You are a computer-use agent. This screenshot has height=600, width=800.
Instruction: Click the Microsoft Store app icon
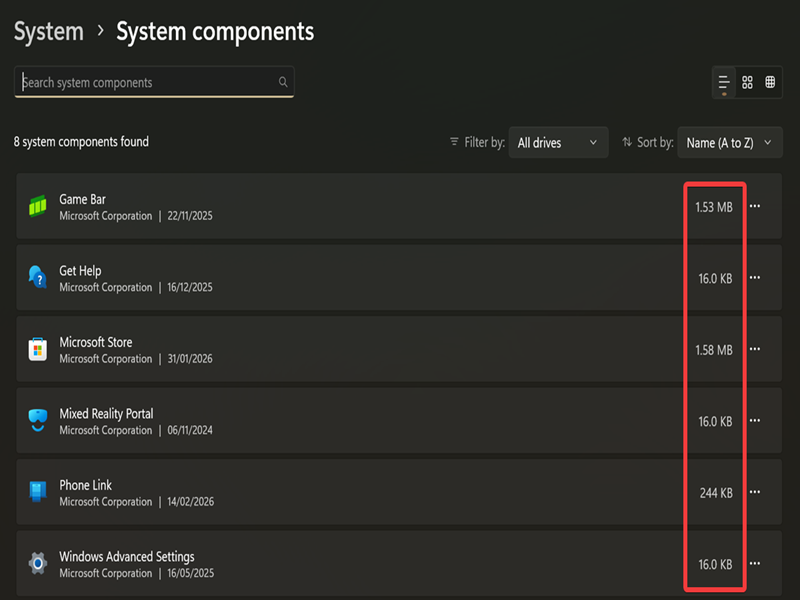[37, 349]
